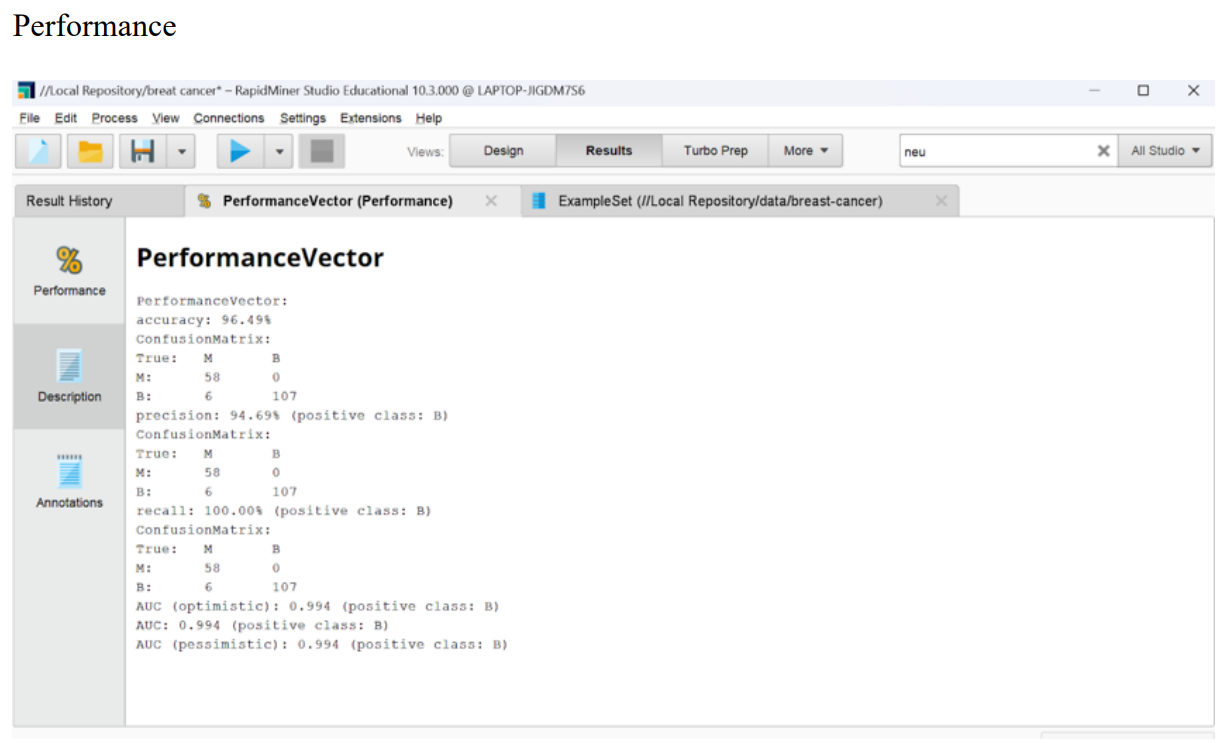This screenshot has height=743, width=1220.
Task: Click the Open Process folder icon
Action: 91,151
